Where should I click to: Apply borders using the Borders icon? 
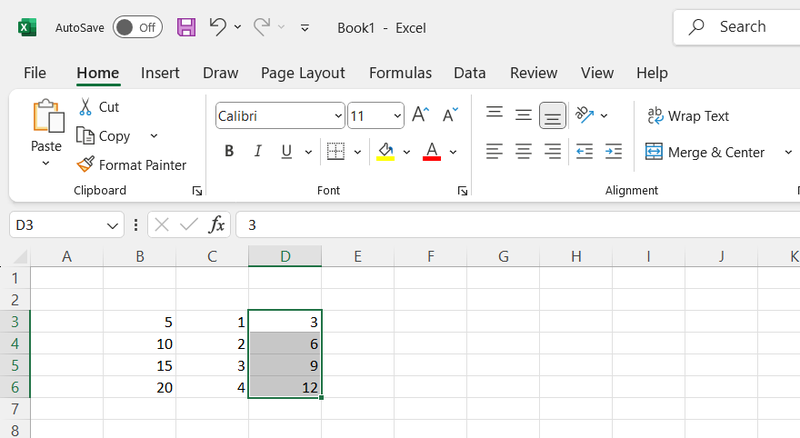[x=336, y=151]
